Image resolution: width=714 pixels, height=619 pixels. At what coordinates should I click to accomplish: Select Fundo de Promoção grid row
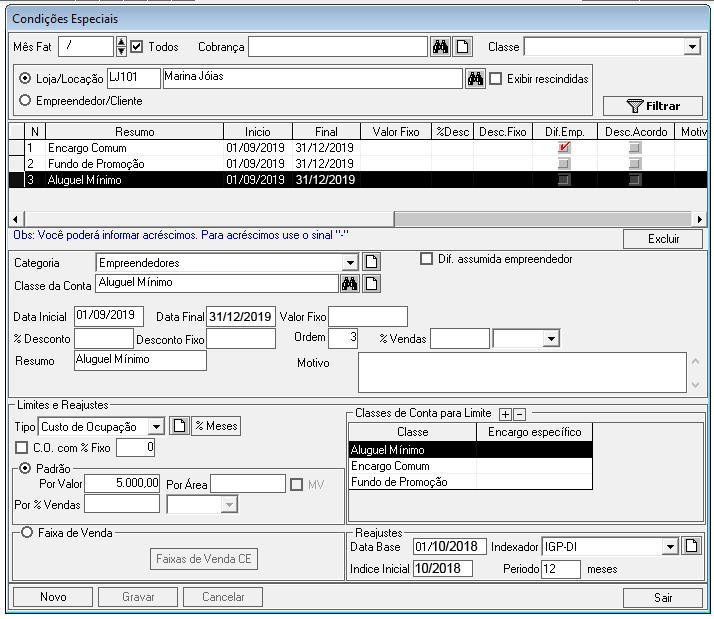pyautogui.click(x=358, y=164)
